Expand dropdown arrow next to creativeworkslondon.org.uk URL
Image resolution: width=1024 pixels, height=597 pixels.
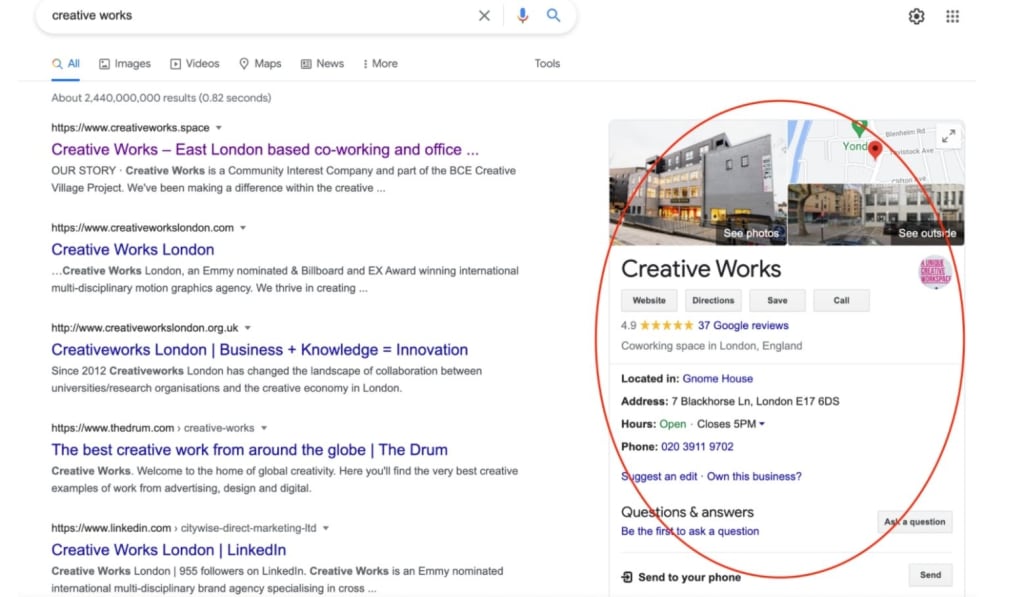click(x=248, y=328)
